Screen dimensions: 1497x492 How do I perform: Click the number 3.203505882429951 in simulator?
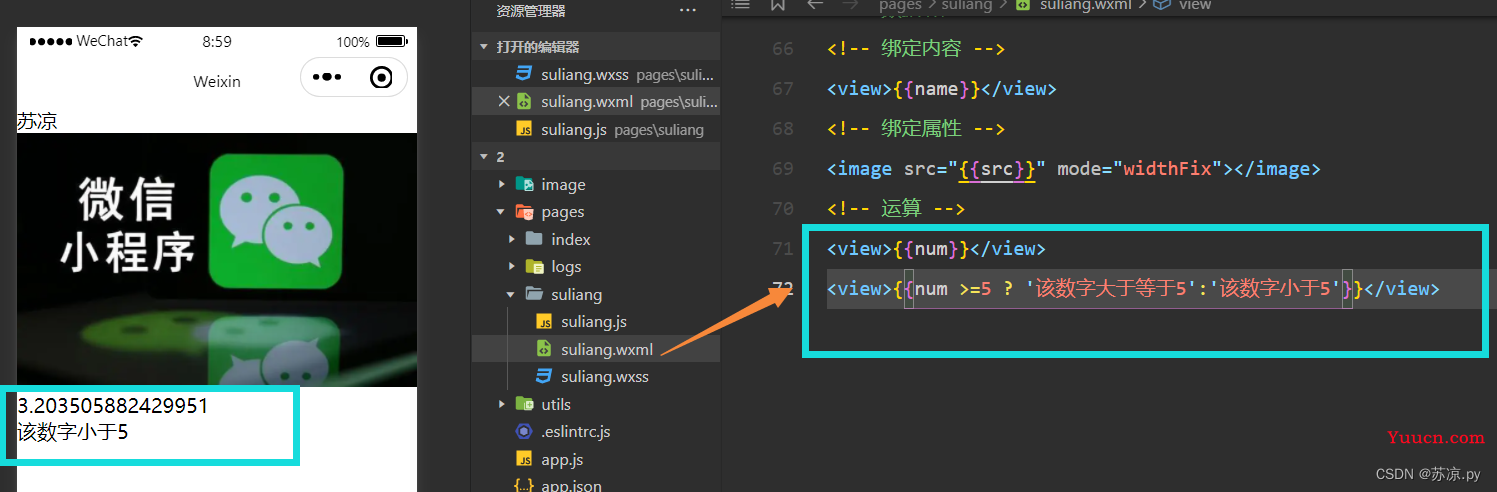click(113, 406)
